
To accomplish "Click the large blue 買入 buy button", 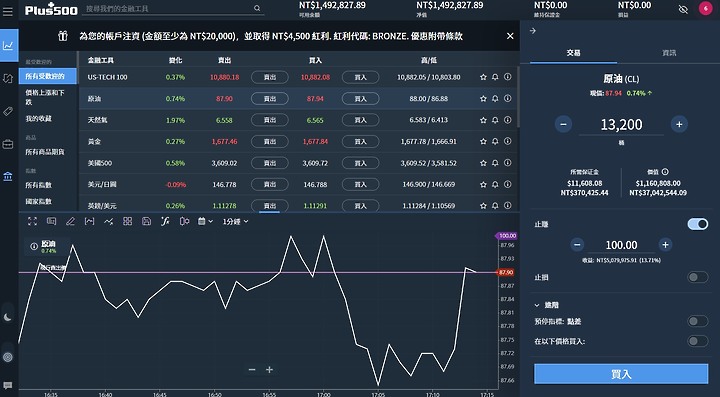I will tap(621, 374).
